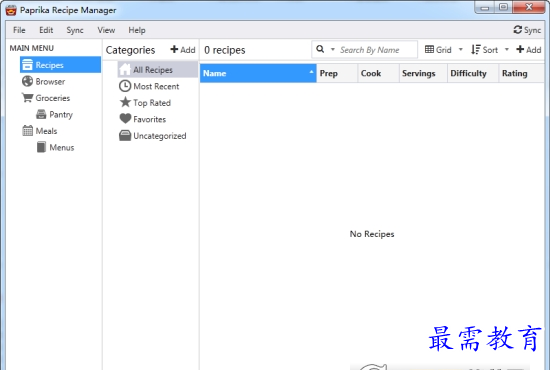Sort by the Prep column header
The width and height of the screenshot is (550, 370).
coord(337,73)
